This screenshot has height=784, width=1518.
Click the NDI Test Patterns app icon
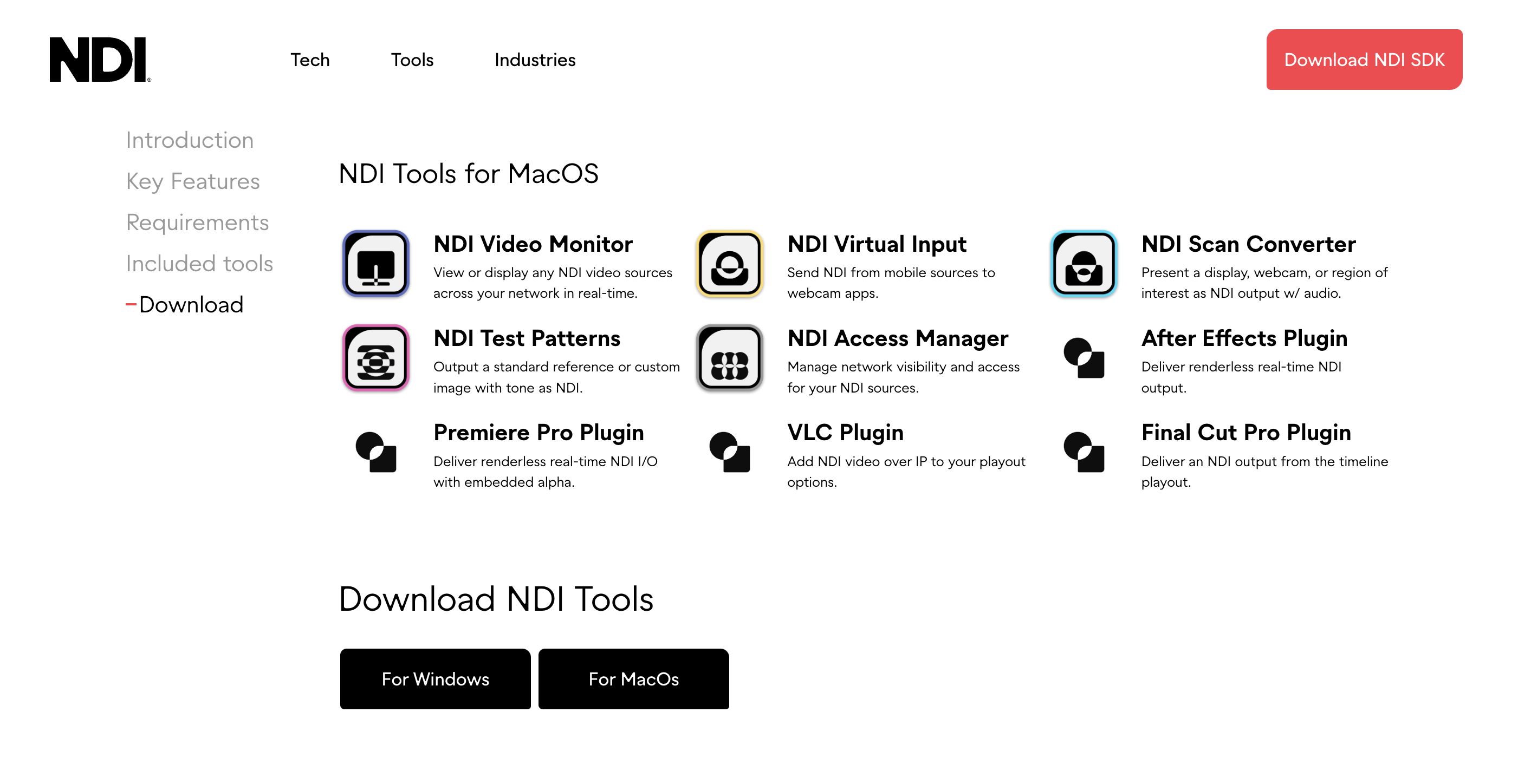376,357
